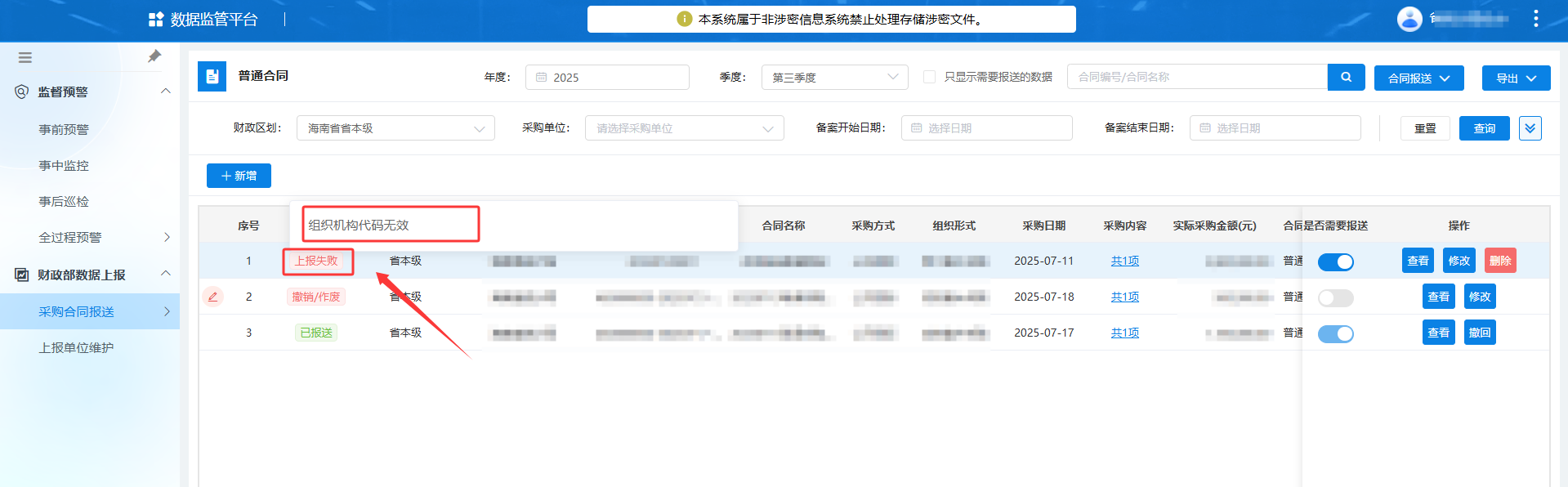Check 只显示需要报送的数据 checkbox
This screenshot has height=487, width=1568.
point(929,77)
